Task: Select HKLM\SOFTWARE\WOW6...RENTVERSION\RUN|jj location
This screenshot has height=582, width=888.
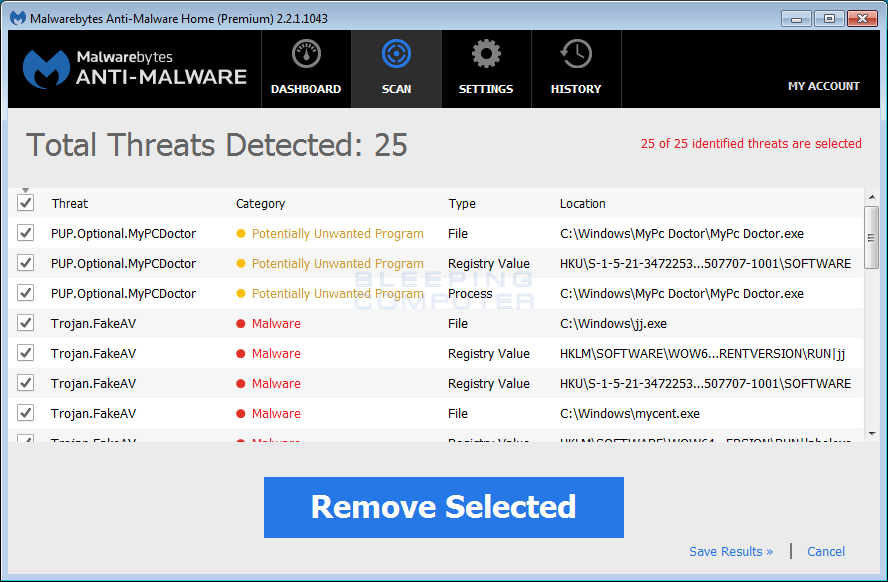Action: pyautogui.click(x=702, y=353)
